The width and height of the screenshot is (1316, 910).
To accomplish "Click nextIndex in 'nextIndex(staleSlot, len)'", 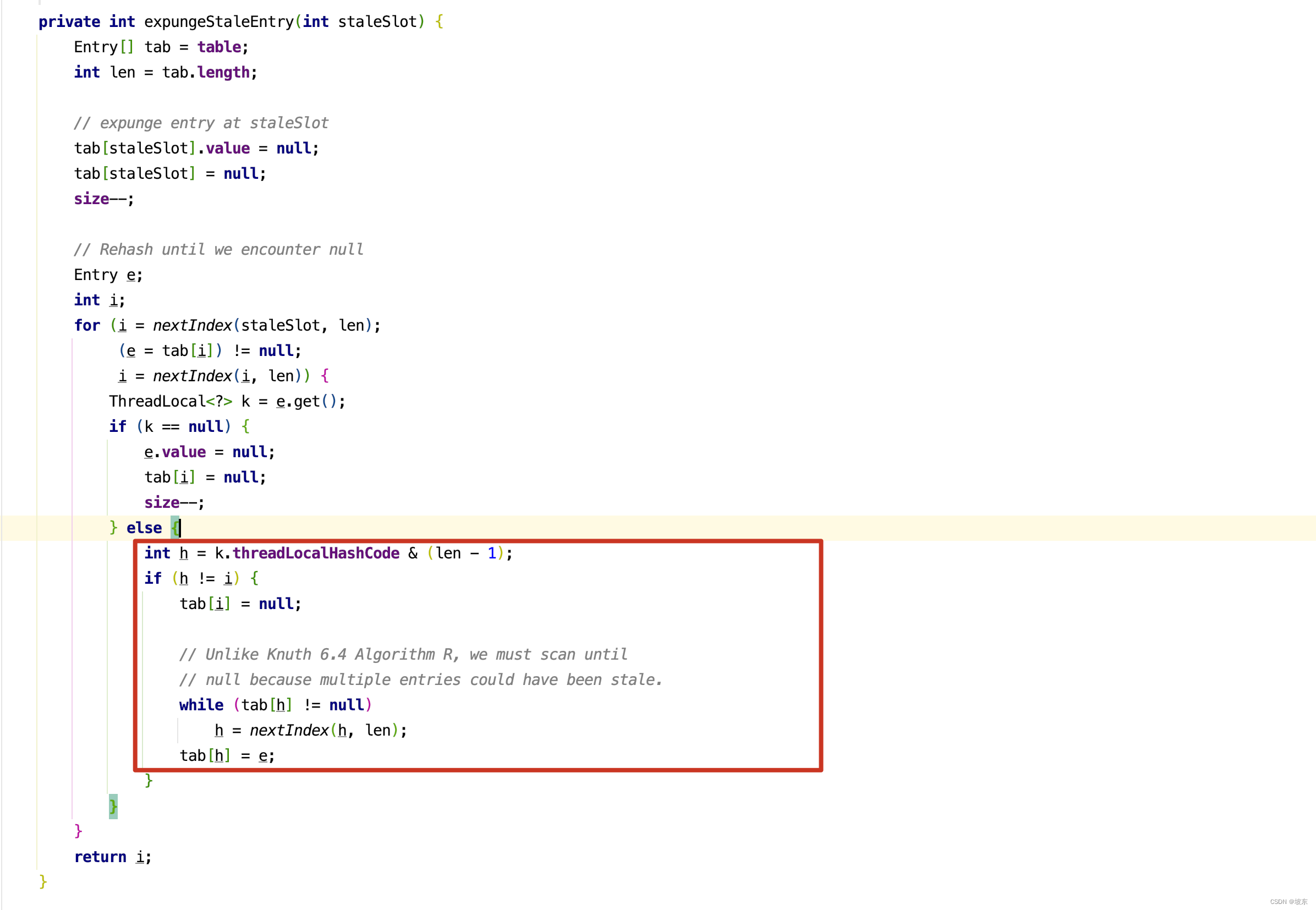I will coord(192,326).
